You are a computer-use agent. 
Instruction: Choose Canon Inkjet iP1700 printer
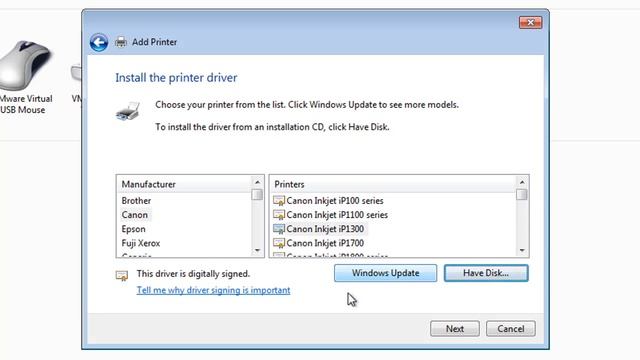pos(325,243)
